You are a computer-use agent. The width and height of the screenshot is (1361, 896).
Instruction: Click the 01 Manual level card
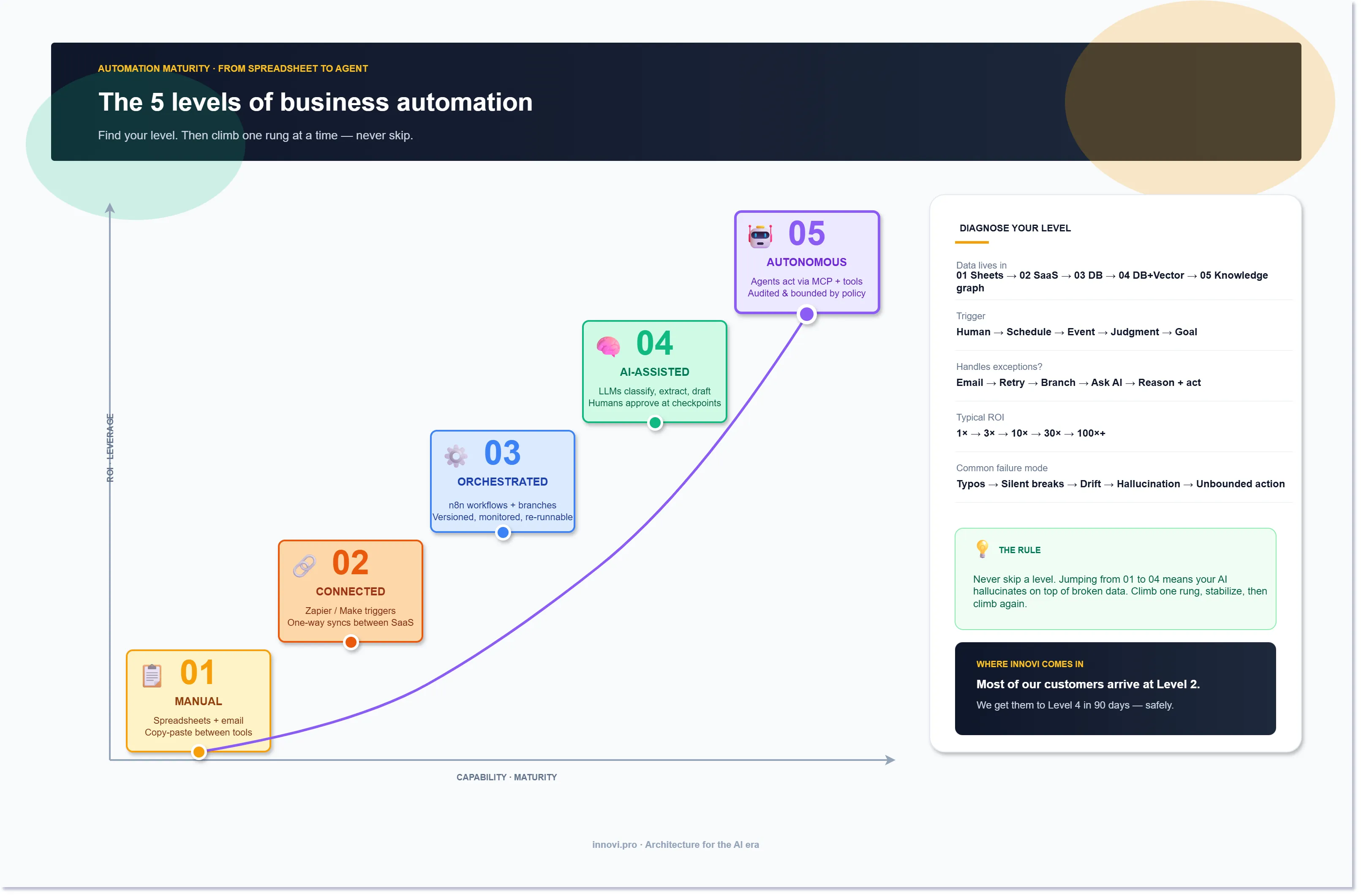[x=199, y=701]
